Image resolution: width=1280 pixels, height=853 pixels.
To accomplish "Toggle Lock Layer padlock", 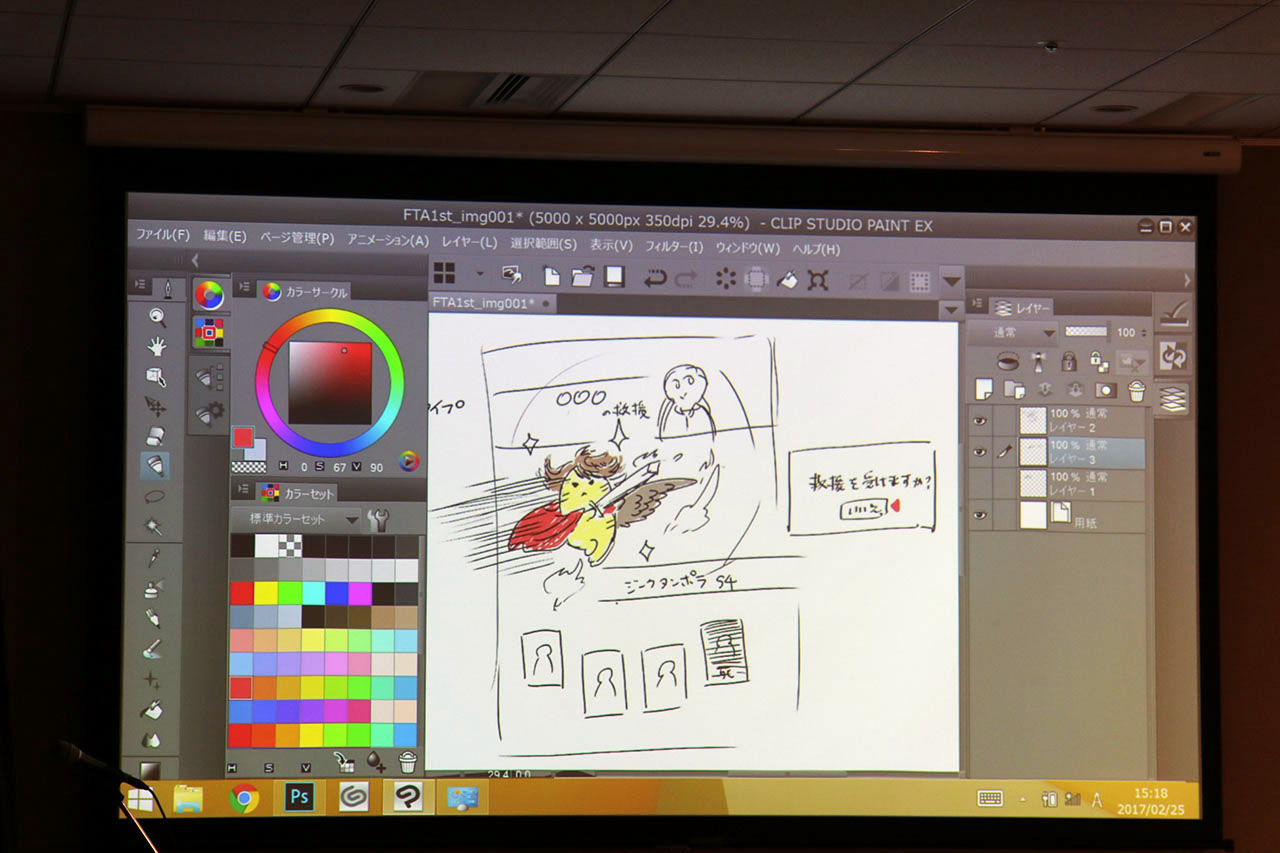I will pos(1068,361).
